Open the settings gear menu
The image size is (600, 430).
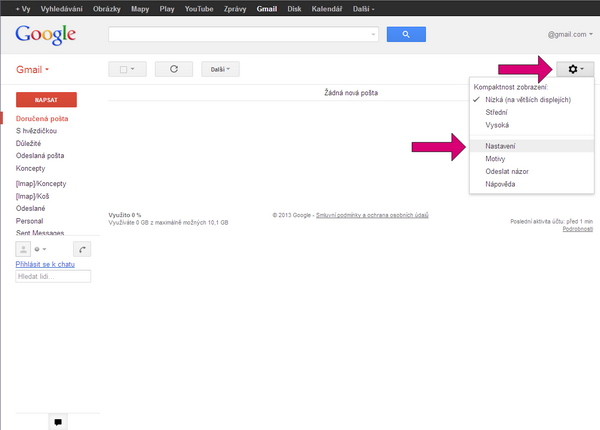coord(575,69)
